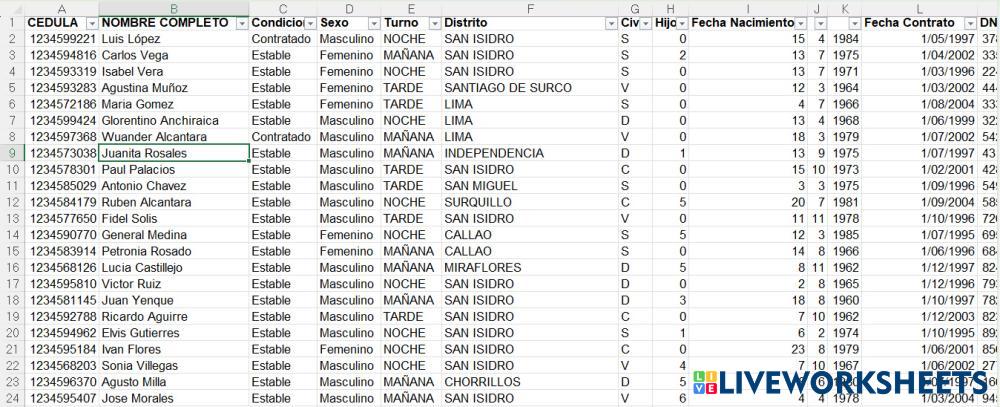
Task: Open the CEDULA column filter dropdown
Action: (x=92, y=22)
